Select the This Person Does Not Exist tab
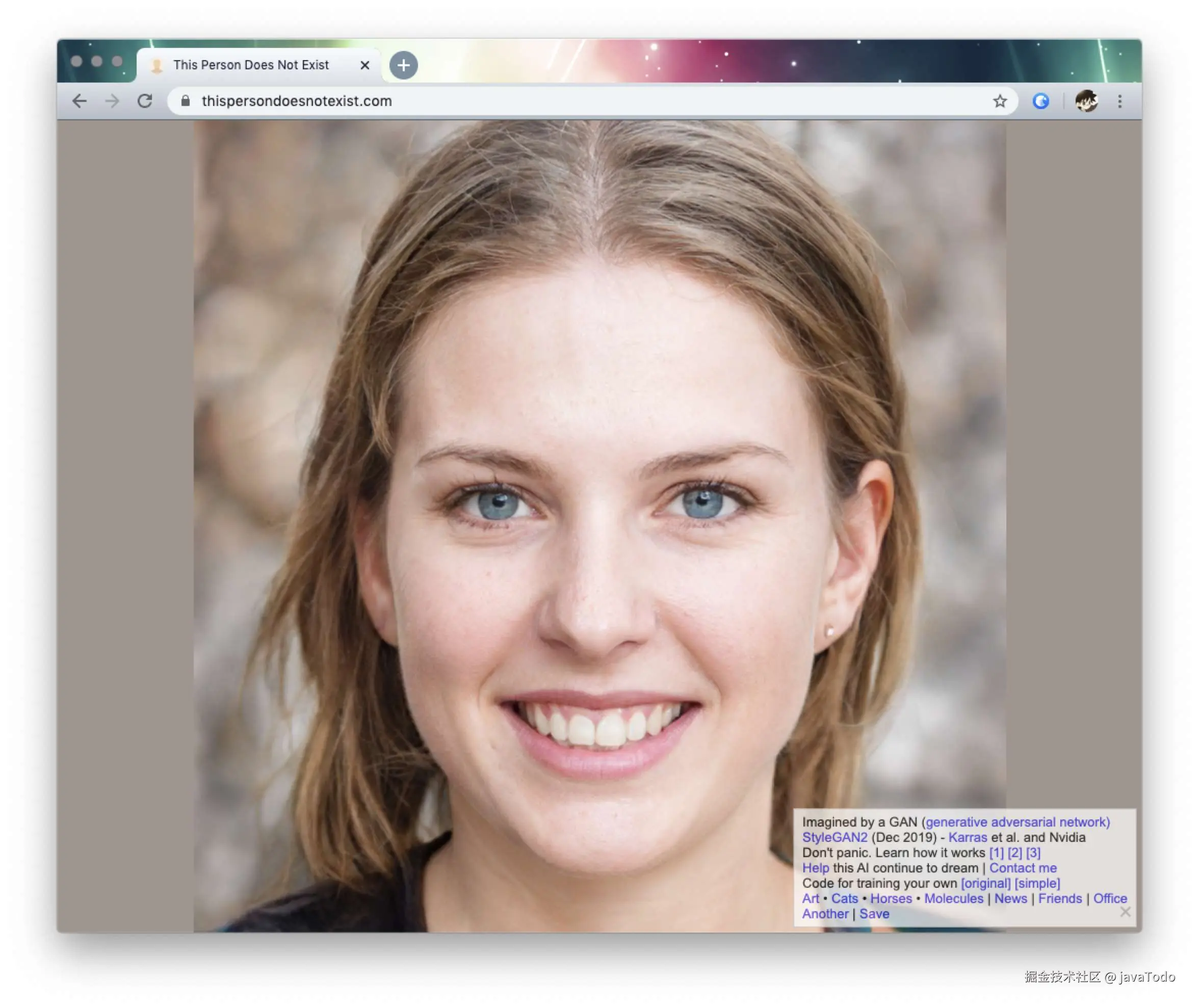The width and height of the screenshot is (1199, 1008). point(250,65)
